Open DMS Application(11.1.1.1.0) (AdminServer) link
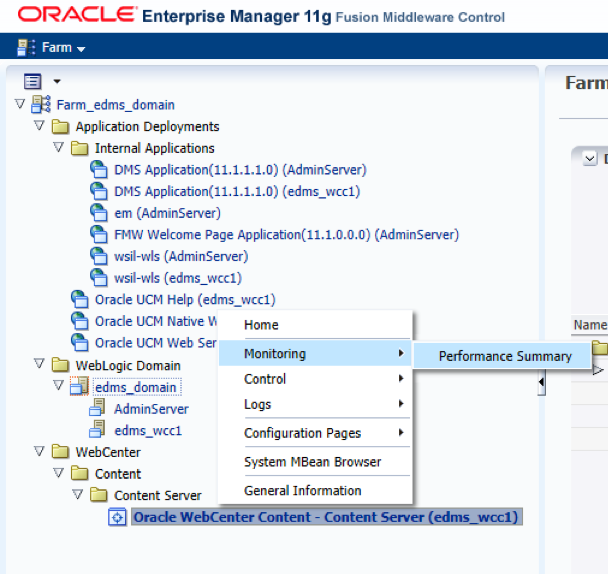The width and height of the screenshot is (608, 574). point(240,170)
